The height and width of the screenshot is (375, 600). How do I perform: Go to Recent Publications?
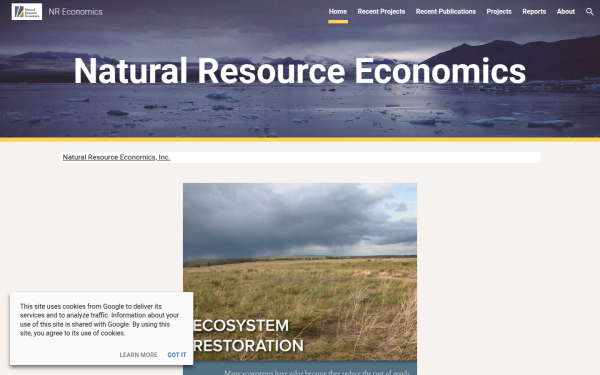click(446, 11)
